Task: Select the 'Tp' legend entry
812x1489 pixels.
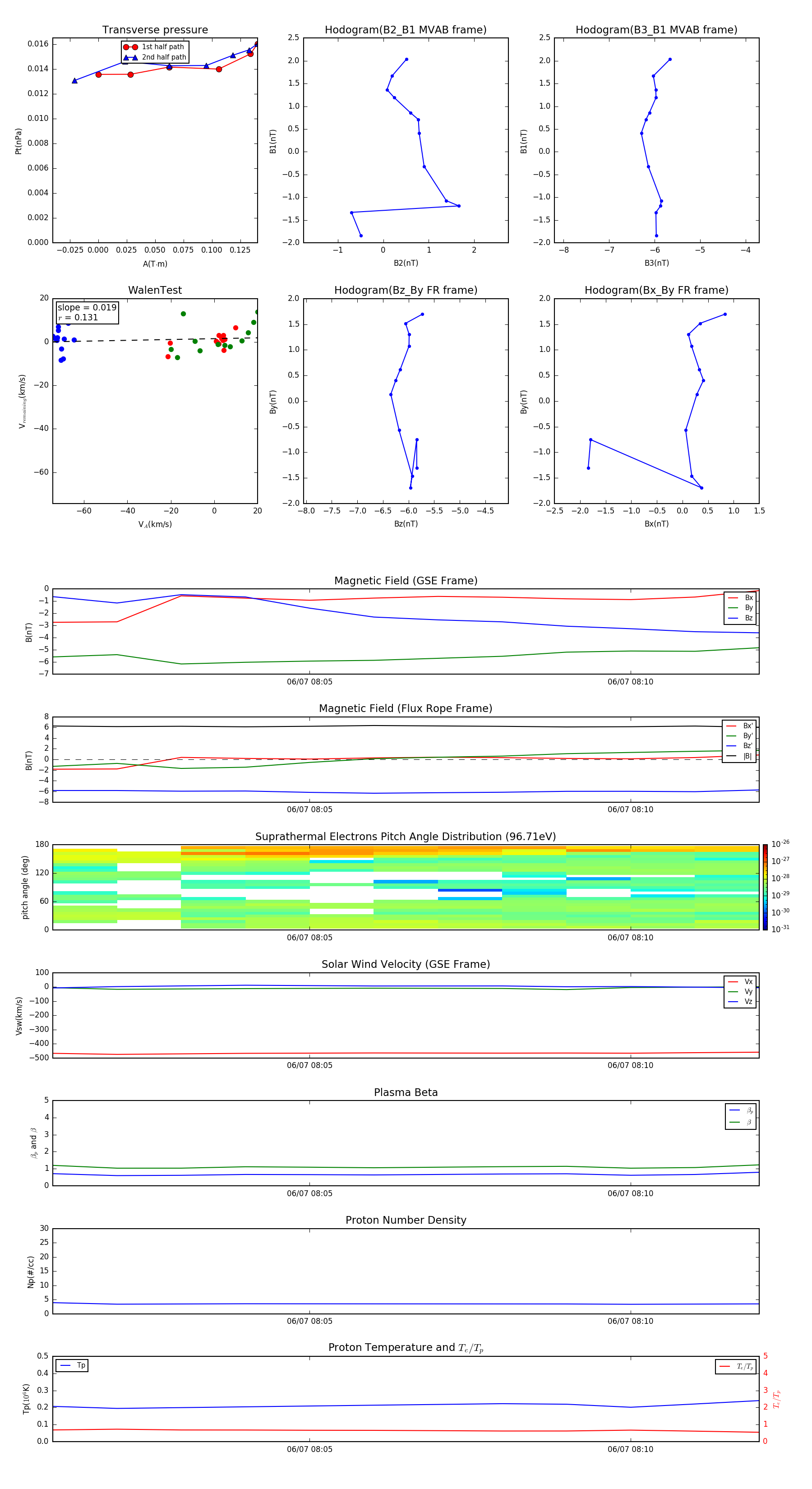Action: click(x=72, y=1365)
